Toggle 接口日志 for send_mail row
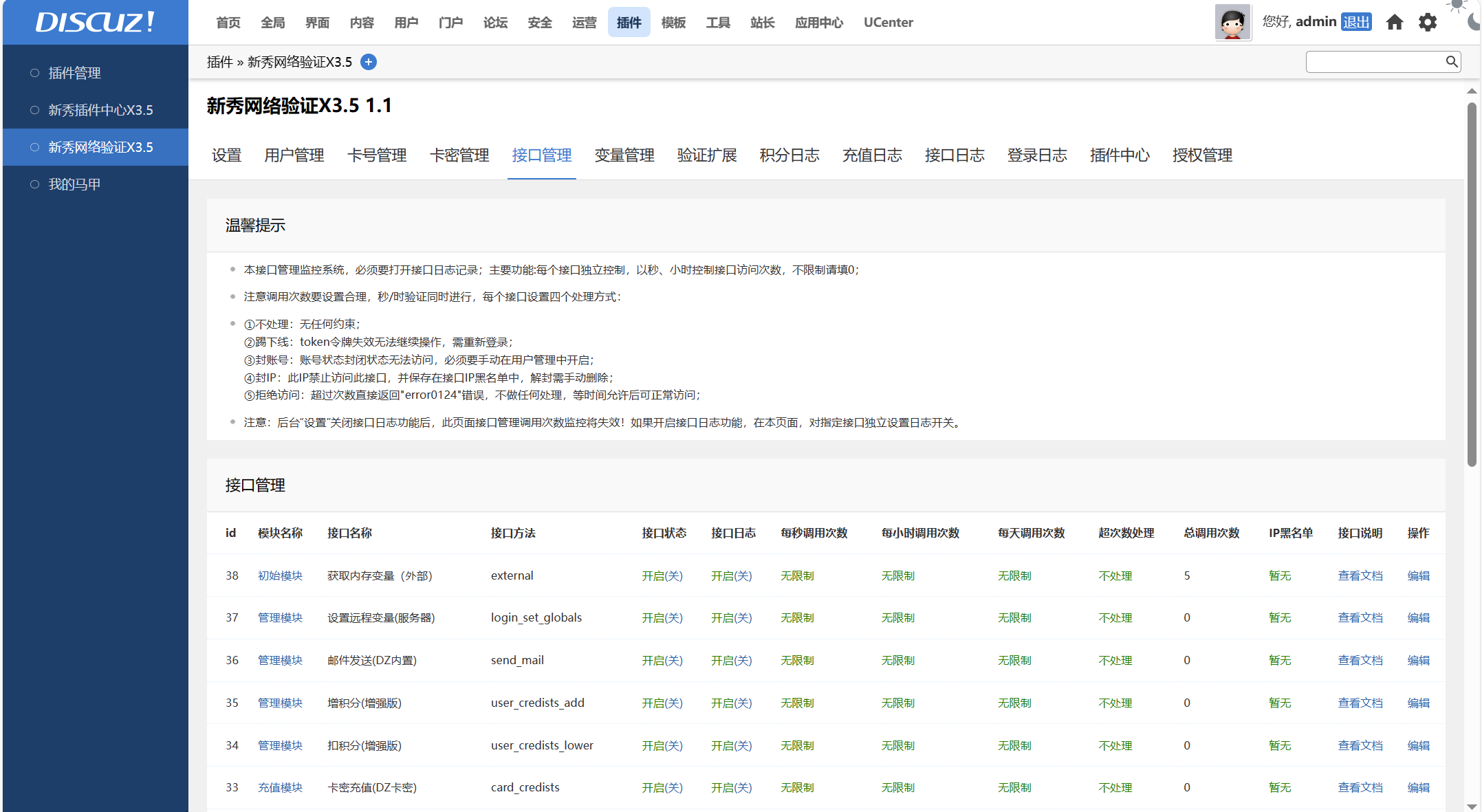 coord(732,660)
